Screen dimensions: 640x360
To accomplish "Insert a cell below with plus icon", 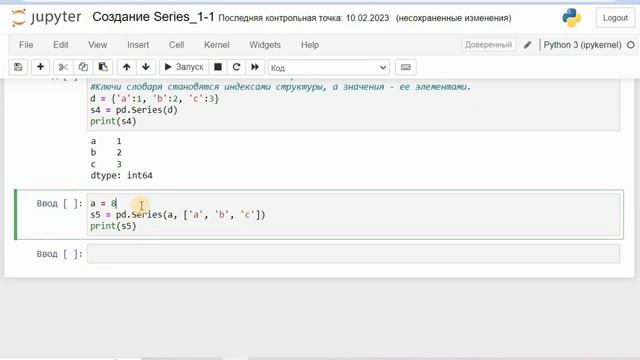I will [x=40, y=67].
